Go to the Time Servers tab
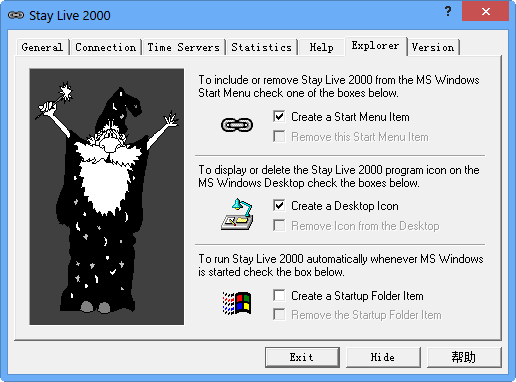Screen dimensions: 516x382 184,47
